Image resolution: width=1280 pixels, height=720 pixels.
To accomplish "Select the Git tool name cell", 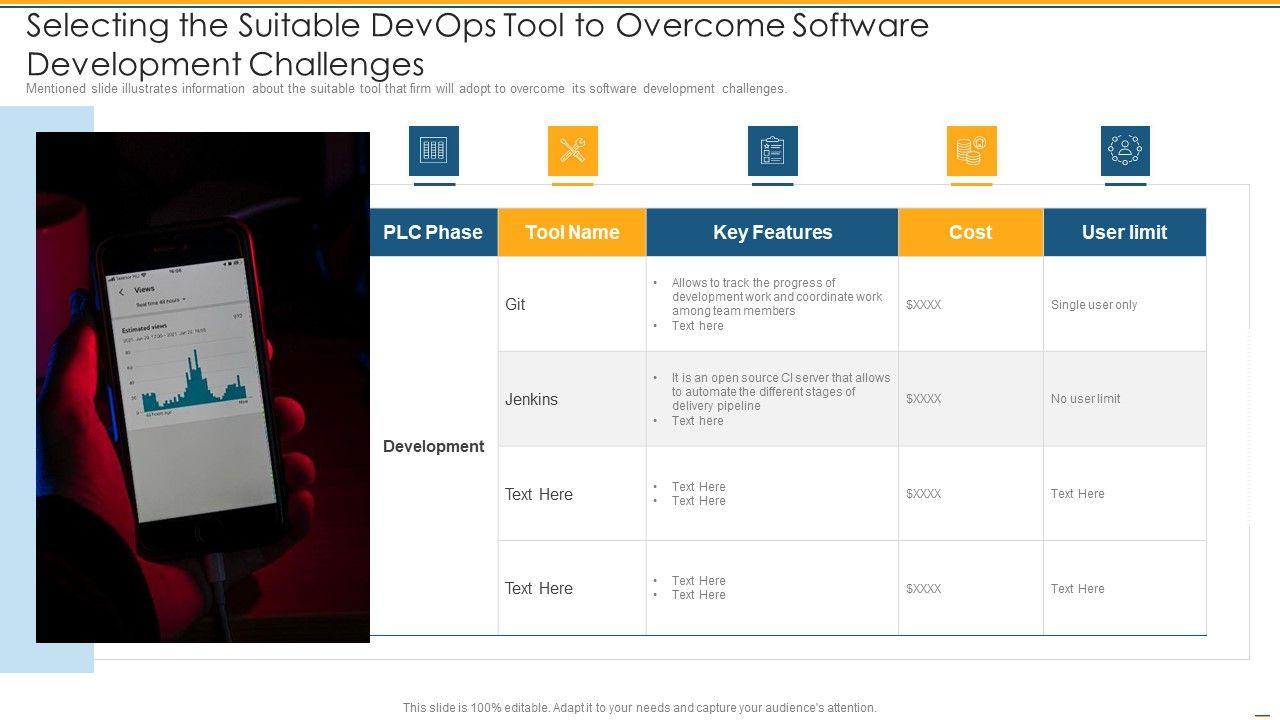I will [572, 304].
